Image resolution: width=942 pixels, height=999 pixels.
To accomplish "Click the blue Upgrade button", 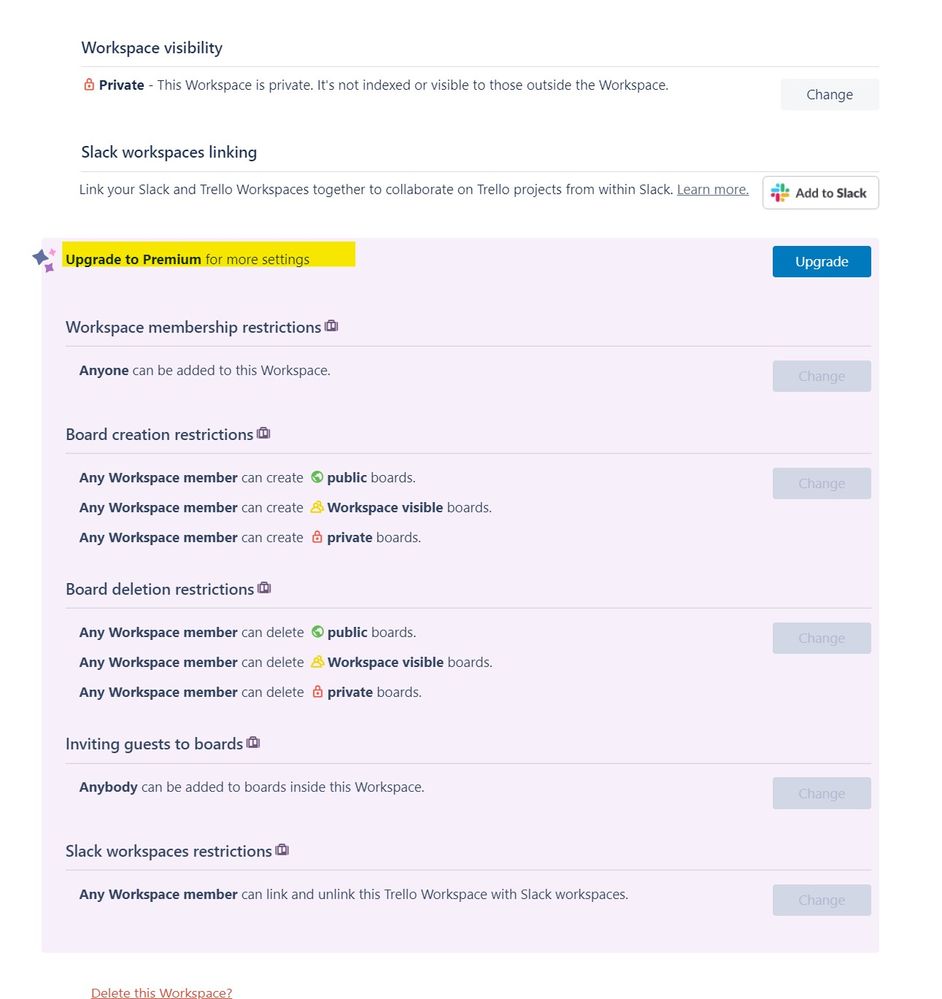I will coord(822,261).
